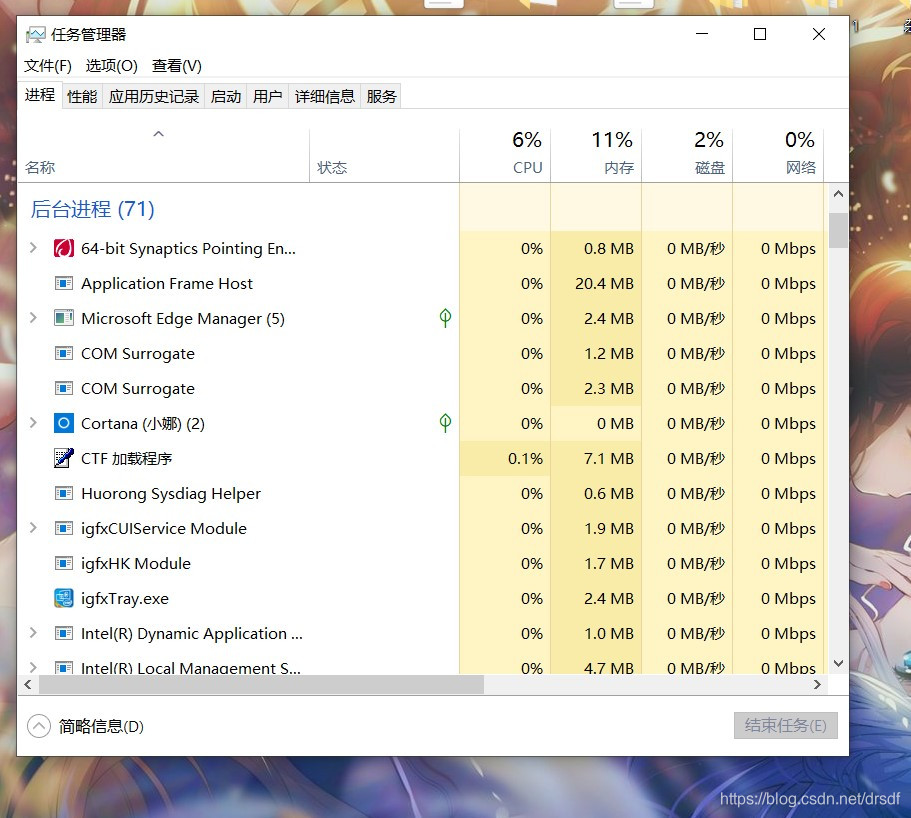The height and width of the screenshot is (818, 911).
Task: Sort by the 磁盘 column header
Action: [687, 155]
